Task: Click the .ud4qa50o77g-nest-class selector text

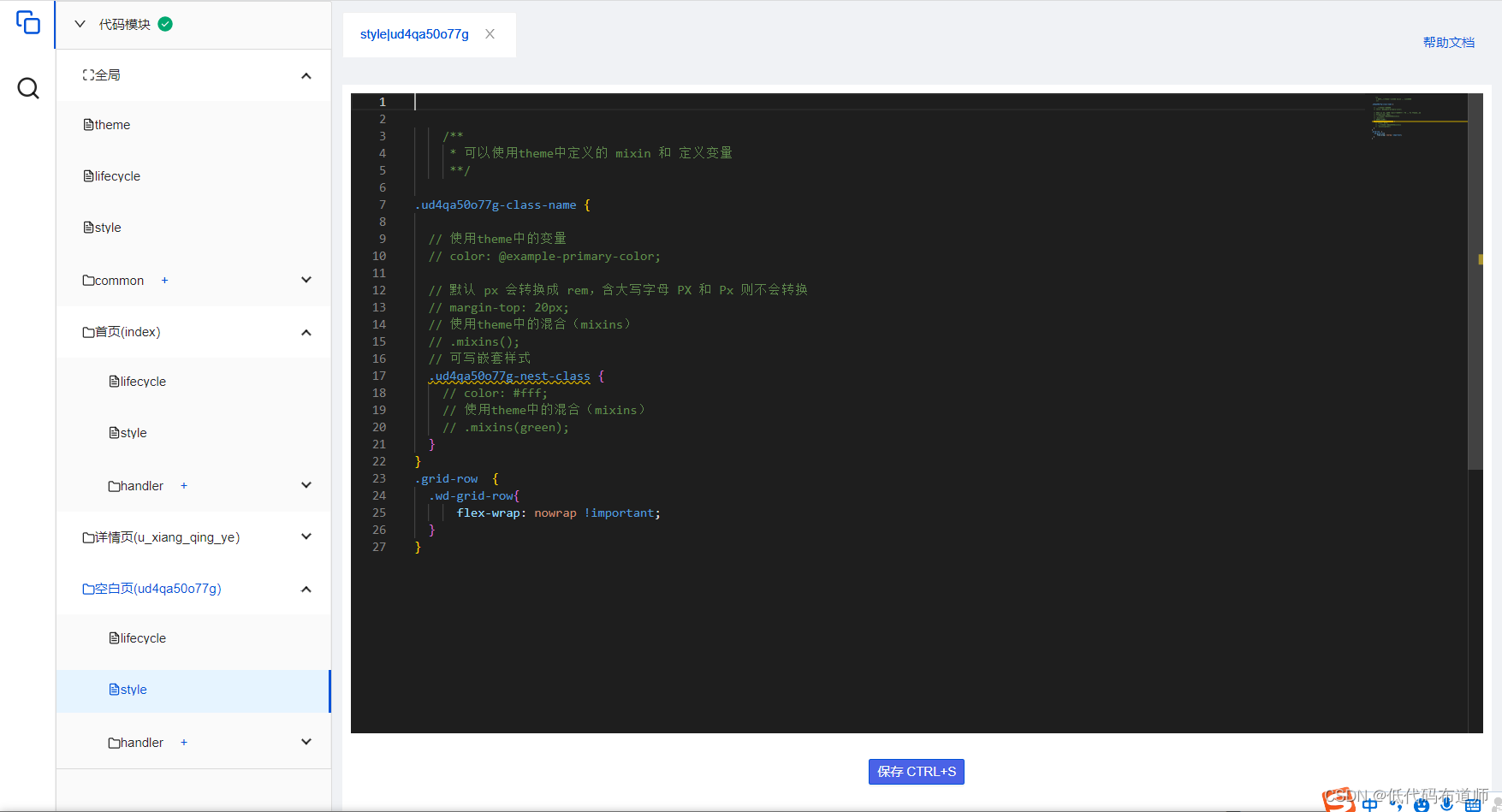Action: (x=510, y=376)
